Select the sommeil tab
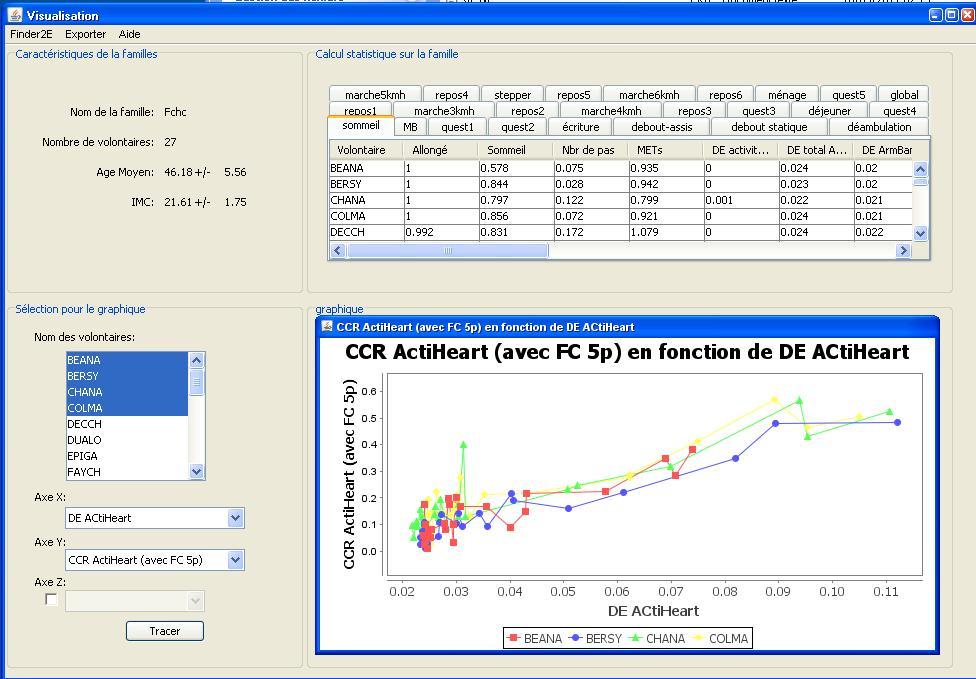Image resolution: width=976 pixels, height=679 pixels. click(361, 126)
